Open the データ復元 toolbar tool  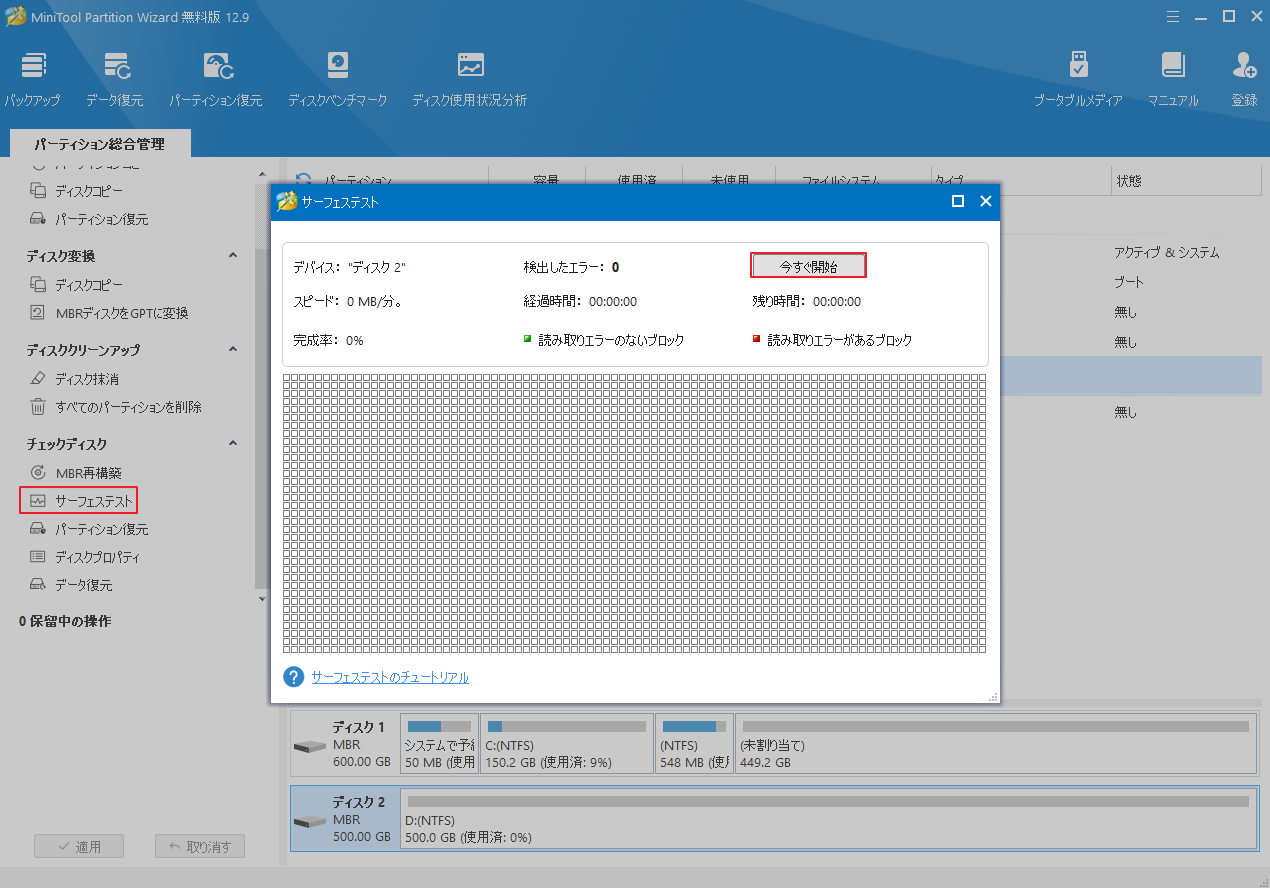click(115, 79)
